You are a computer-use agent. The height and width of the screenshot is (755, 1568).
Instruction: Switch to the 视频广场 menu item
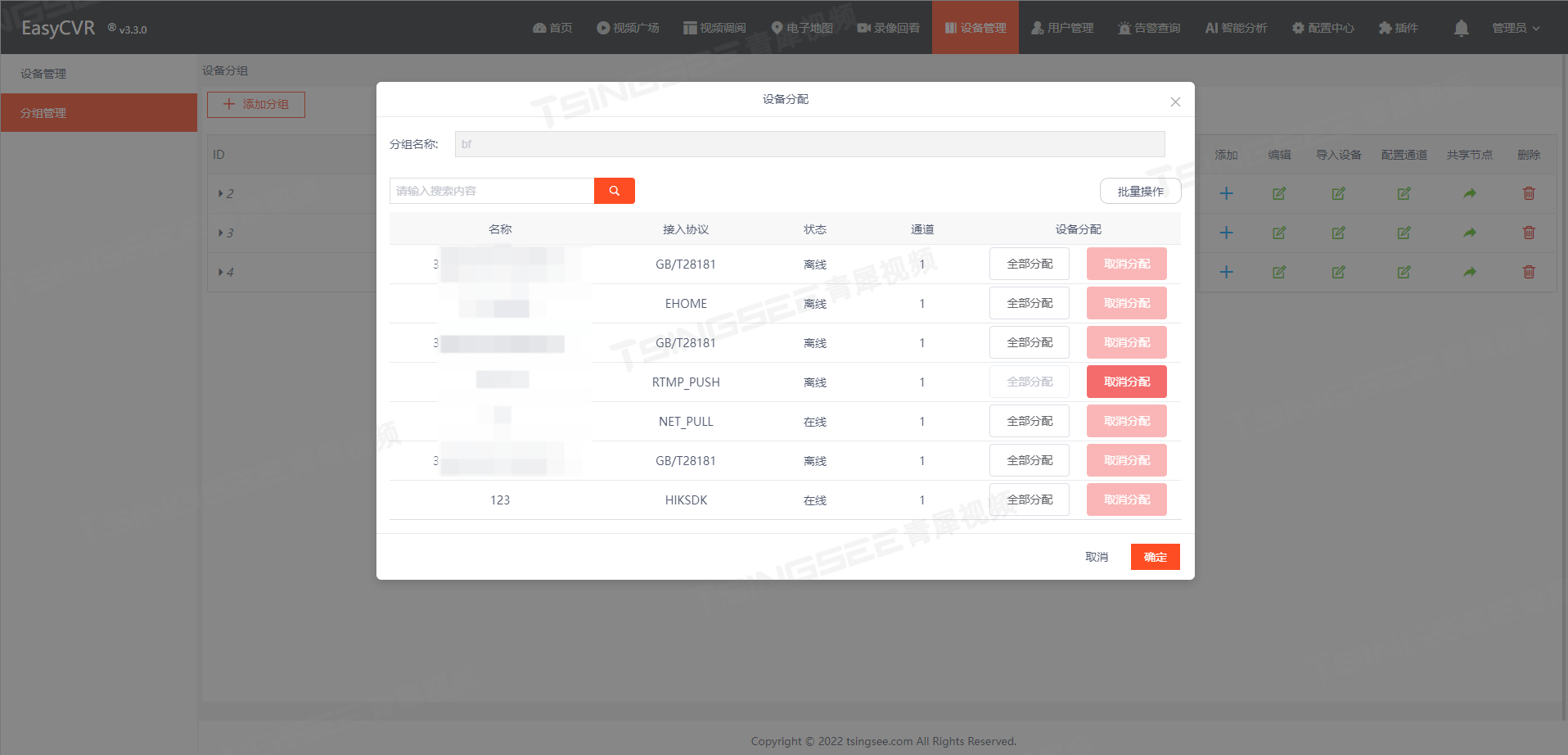[629, 27]
